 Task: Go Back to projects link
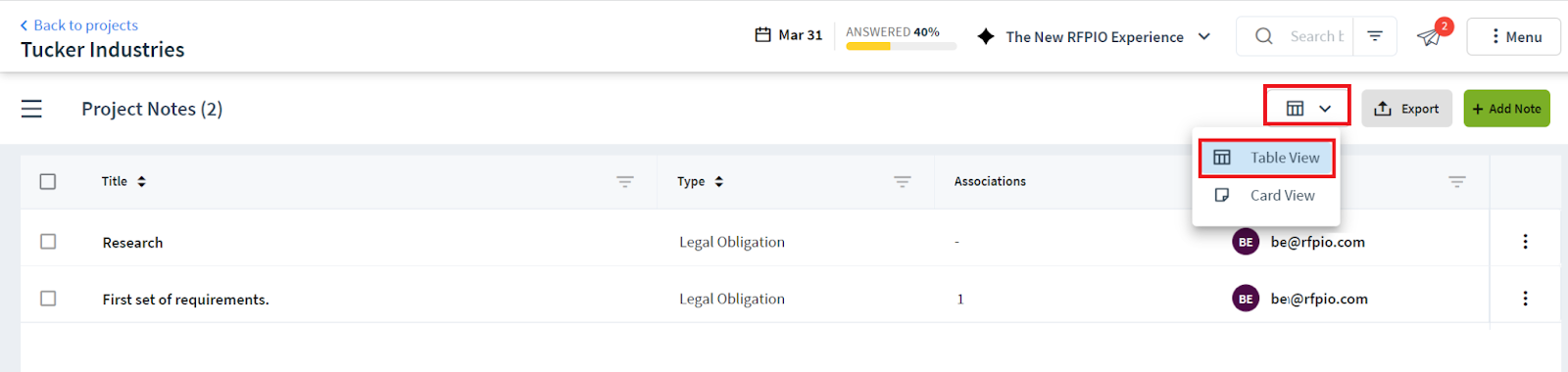click(79, 25)
